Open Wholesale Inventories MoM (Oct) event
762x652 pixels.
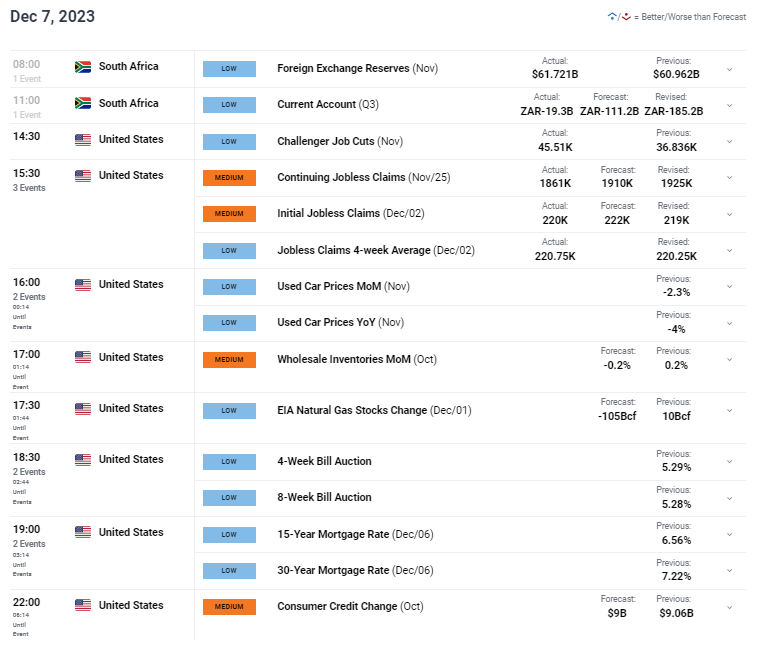click(357, 359)
